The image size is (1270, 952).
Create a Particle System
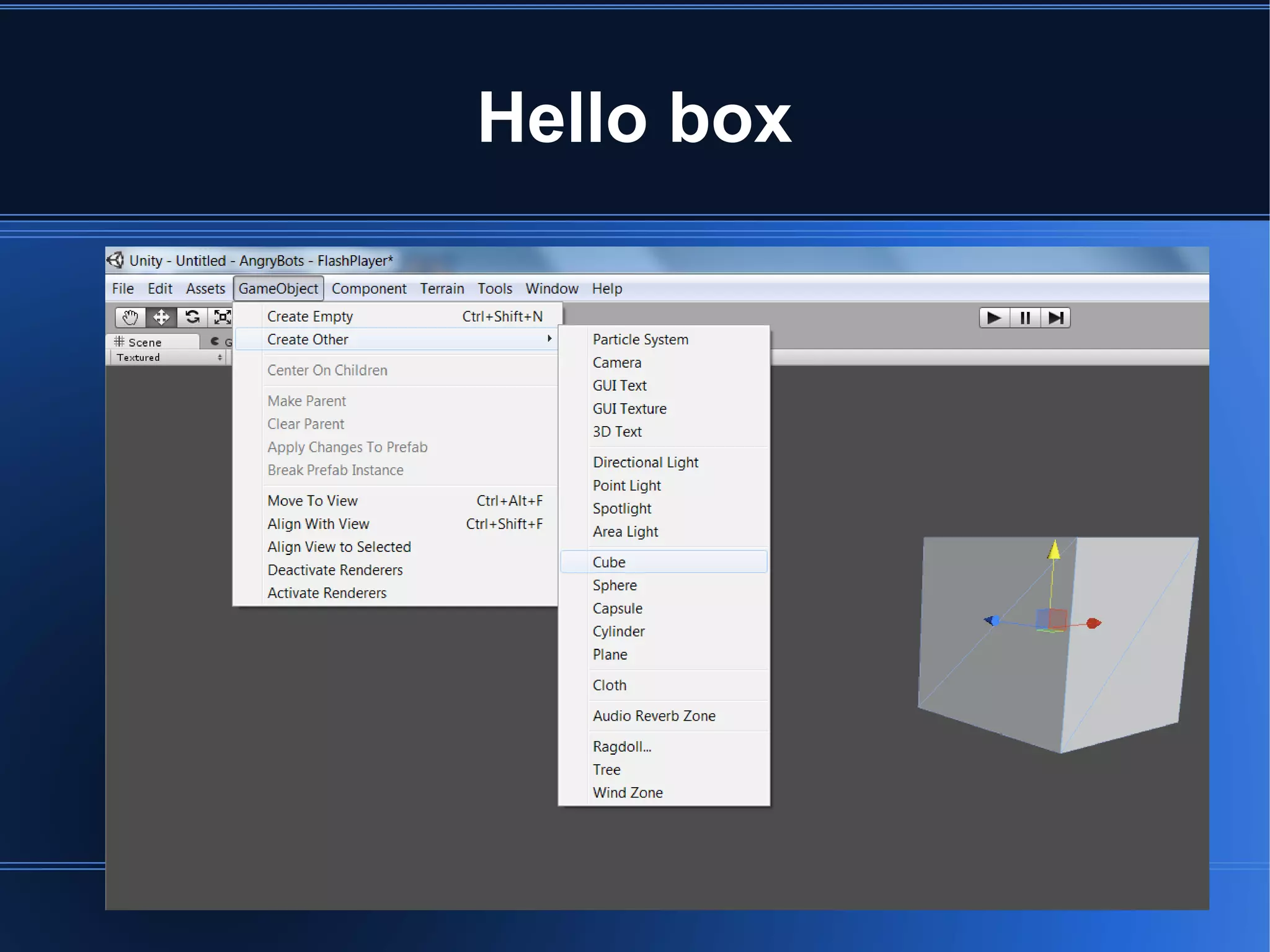pos(664,339)
